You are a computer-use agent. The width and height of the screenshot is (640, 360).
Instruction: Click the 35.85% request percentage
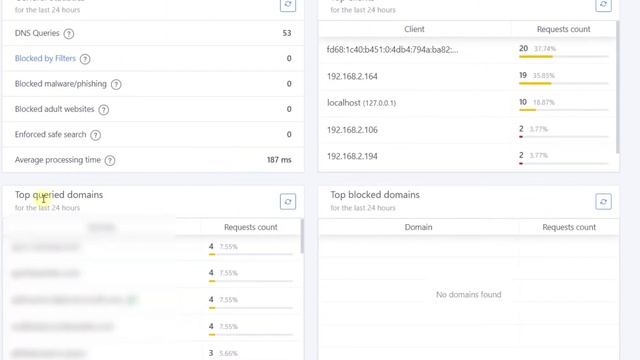(544, 76)
